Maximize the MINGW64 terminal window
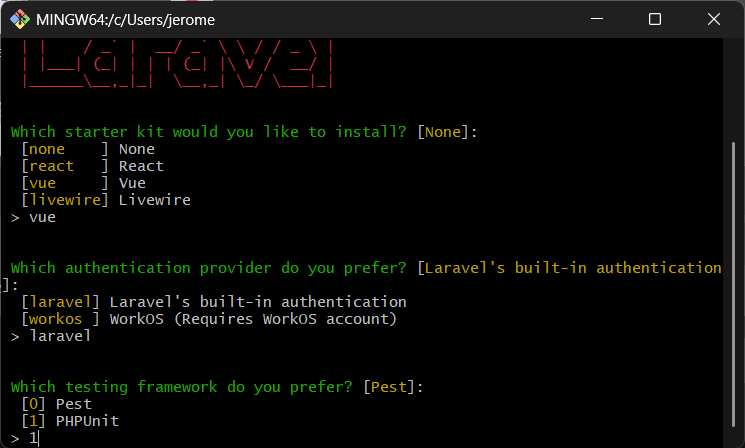This screenshot has width=745, height=448. pos(655,19)
